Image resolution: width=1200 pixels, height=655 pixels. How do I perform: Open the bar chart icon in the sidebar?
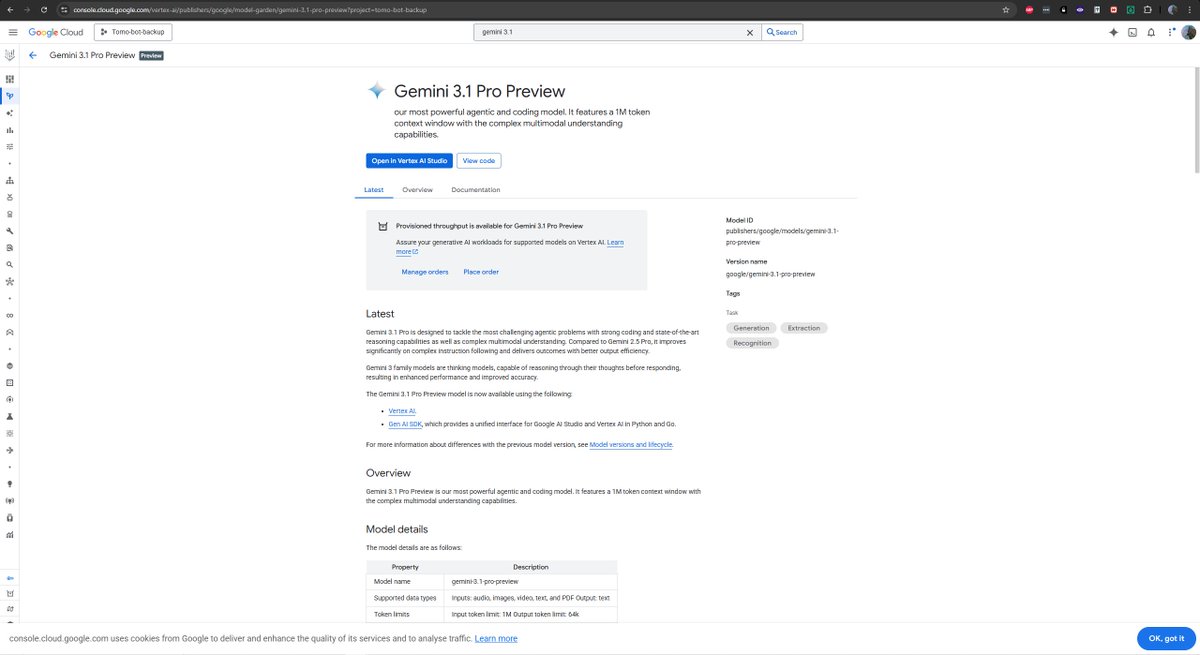click(10, 130)
